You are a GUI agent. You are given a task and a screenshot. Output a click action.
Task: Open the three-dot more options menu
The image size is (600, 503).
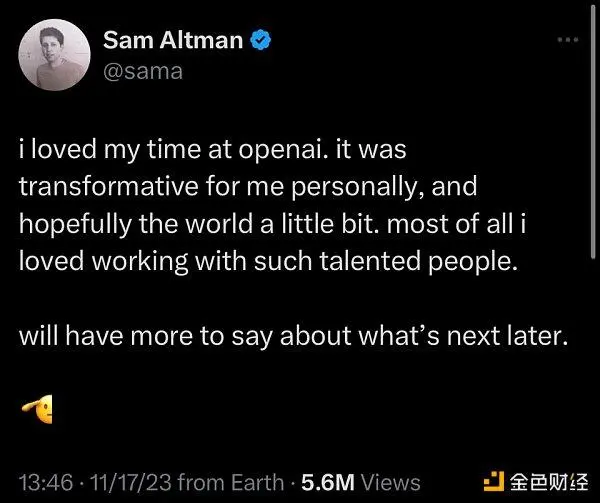click(x=568, y=39)
